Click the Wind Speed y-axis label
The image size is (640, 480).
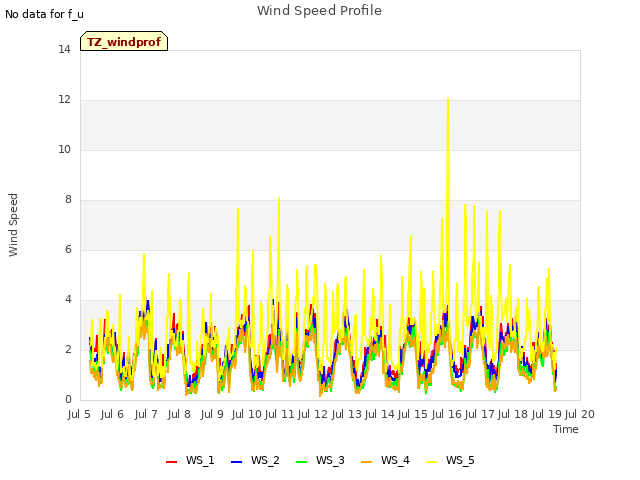(x=13, y=225)
